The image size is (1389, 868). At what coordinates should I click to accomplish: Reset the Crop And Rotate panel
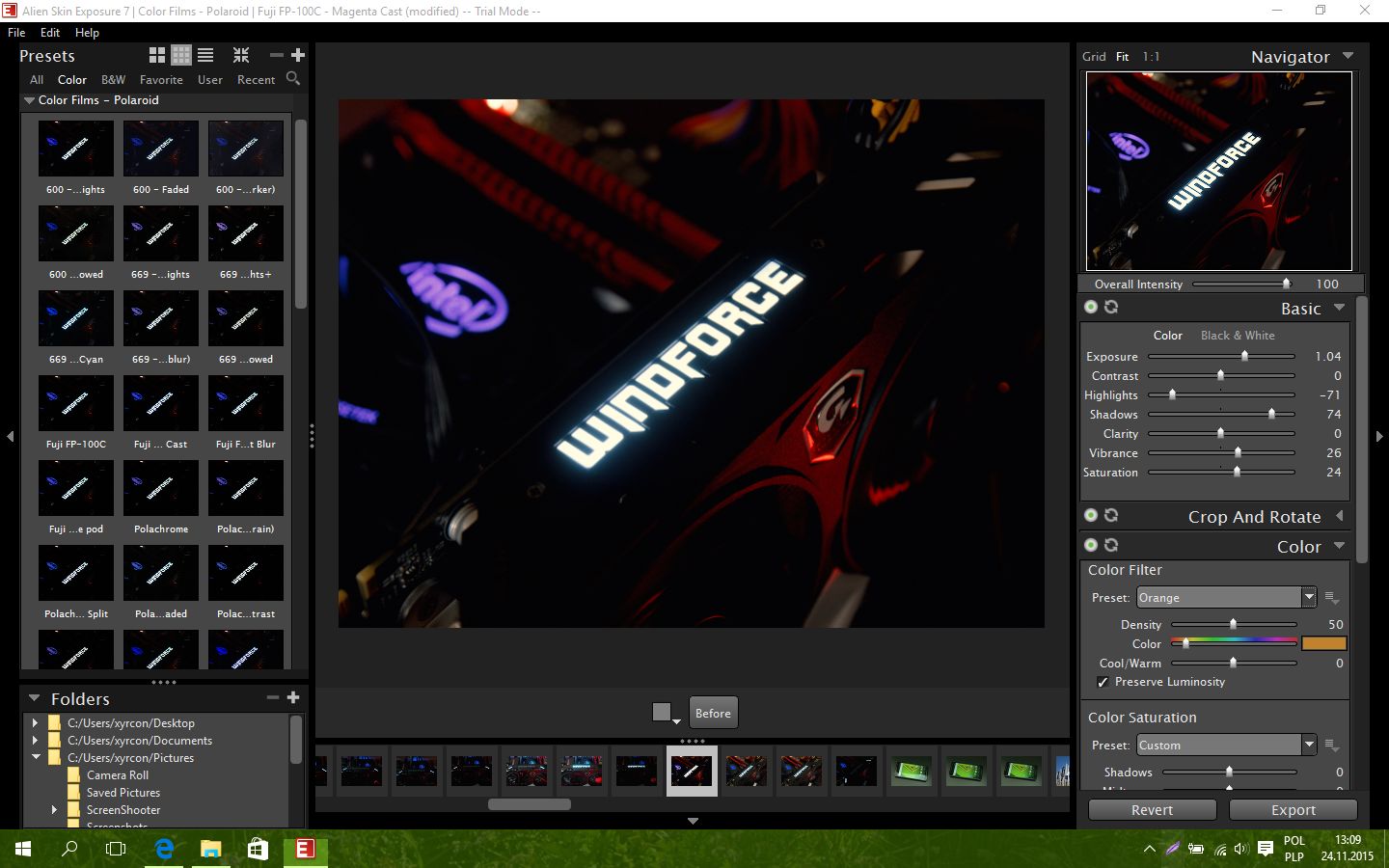(1111, 515)
